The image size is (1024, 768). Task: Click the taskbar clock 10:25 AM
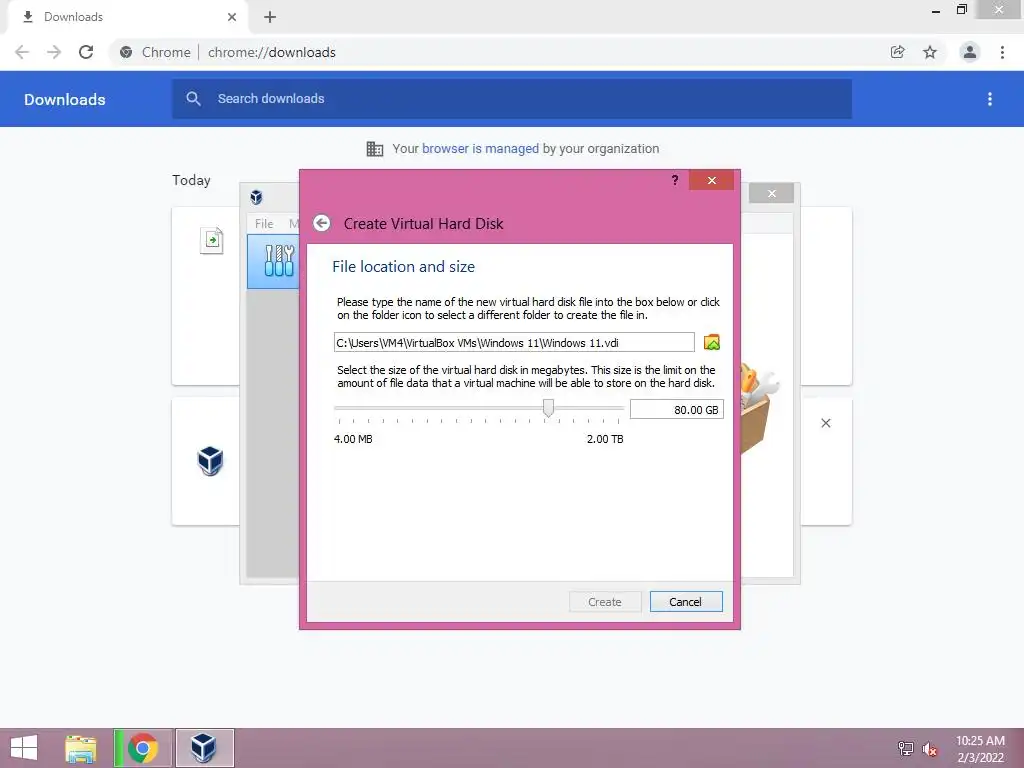(x=980, y=741)
